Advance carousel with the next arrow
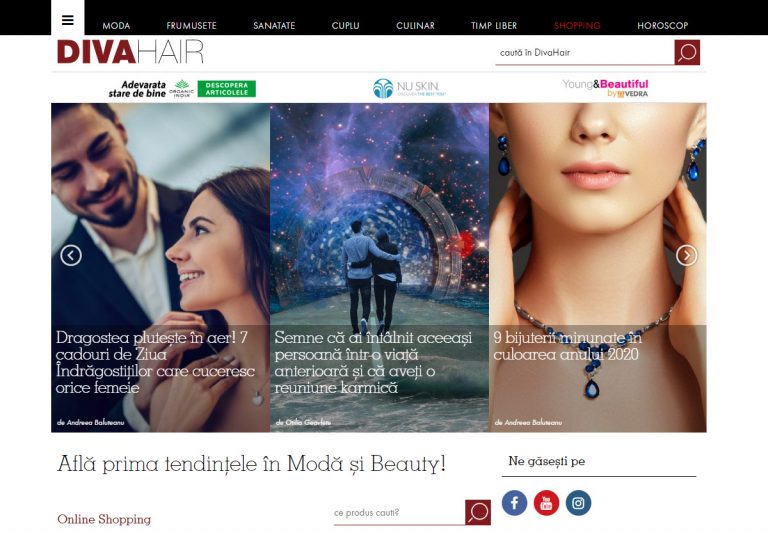This screenshot has height=533, width=768. 686,255
